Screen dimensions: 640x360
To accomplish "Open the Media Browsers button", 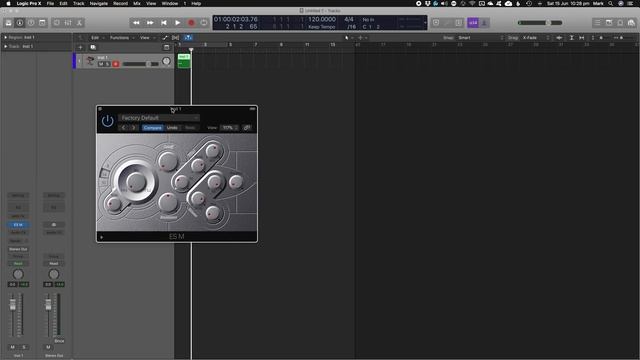I will point(631,23).
